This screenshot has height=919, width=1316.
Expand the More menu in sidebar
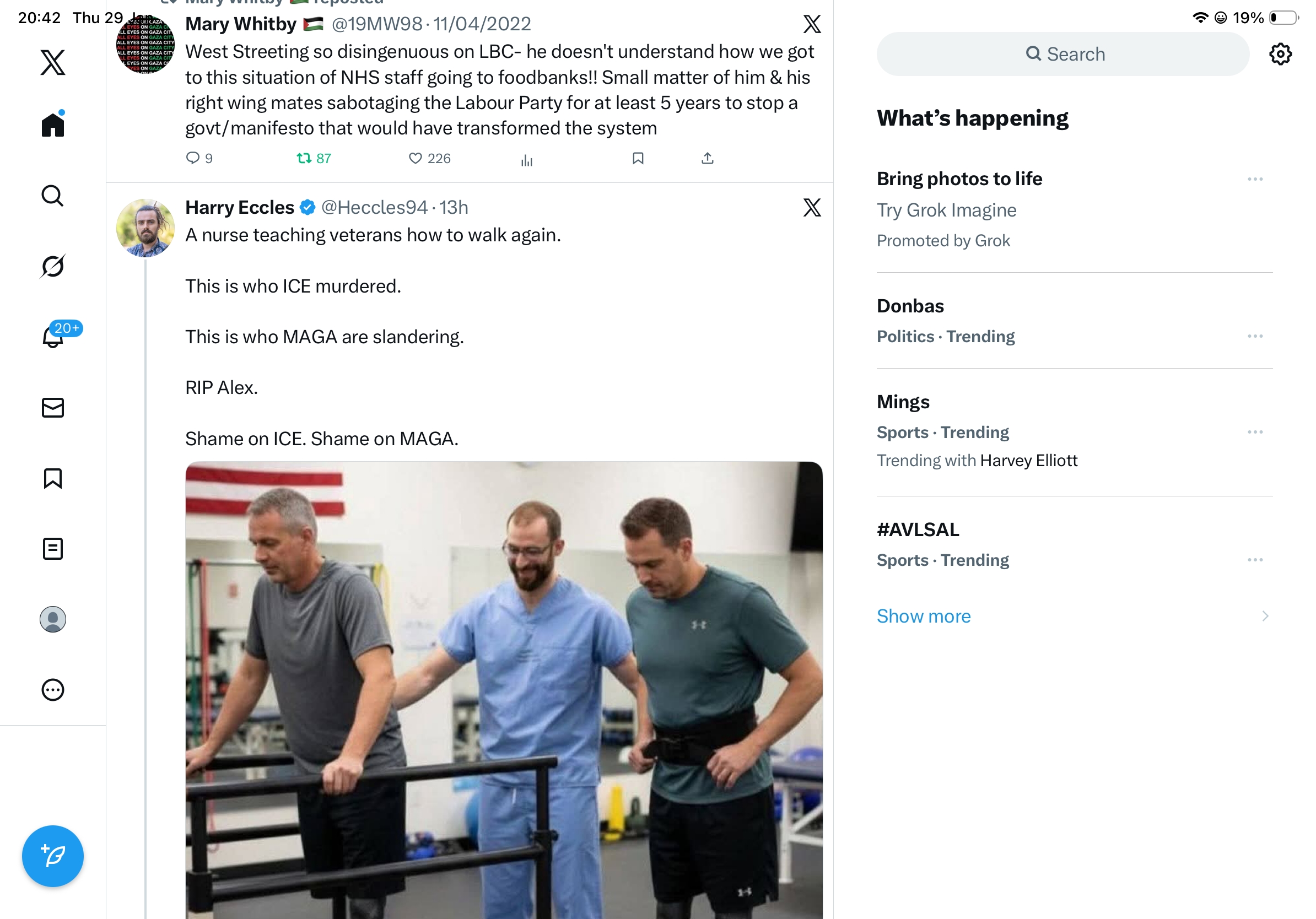coord(53,690)
